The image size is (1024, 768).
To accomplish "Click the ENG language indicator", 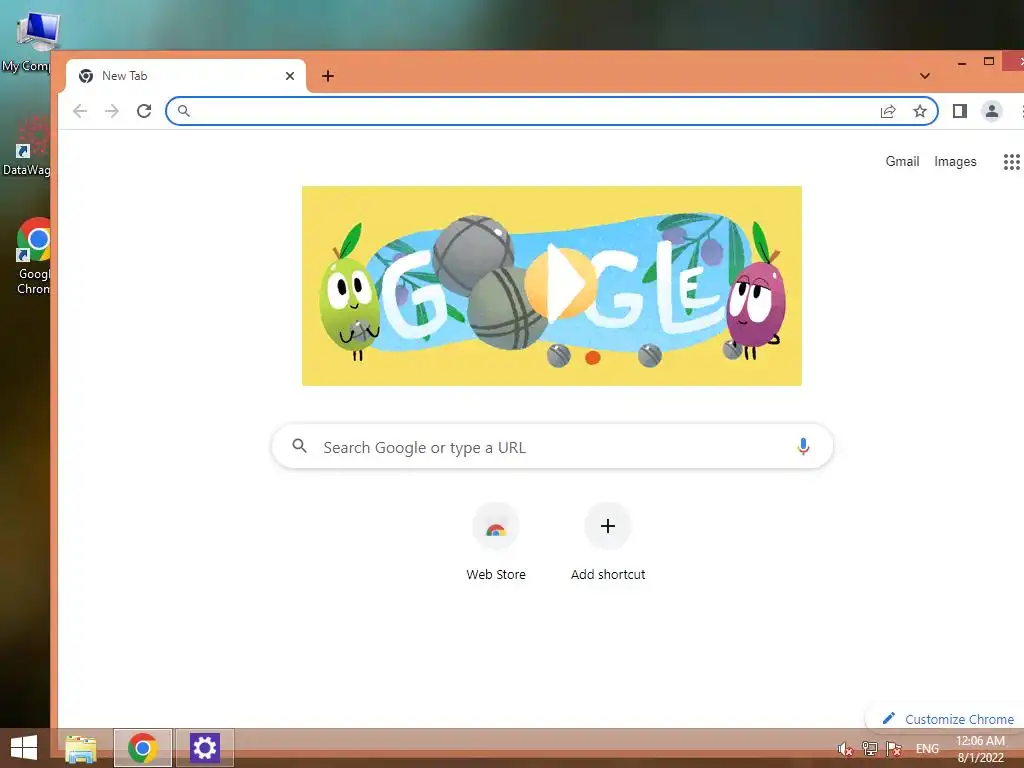I will pyautogui.click(x=927, y=748).
